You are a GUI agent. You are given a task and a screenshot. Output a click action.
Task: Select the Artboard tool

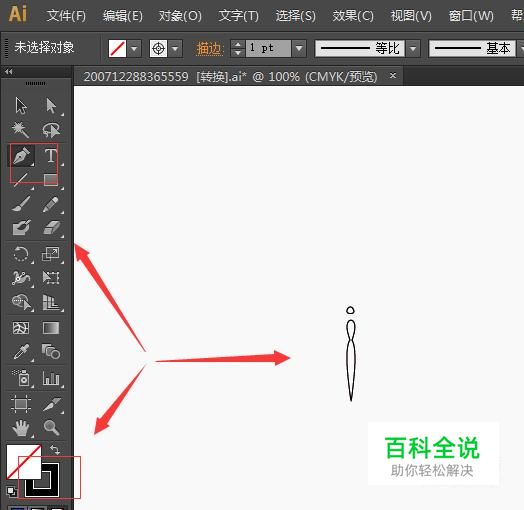pyautogui.click(x=21, y=404)
